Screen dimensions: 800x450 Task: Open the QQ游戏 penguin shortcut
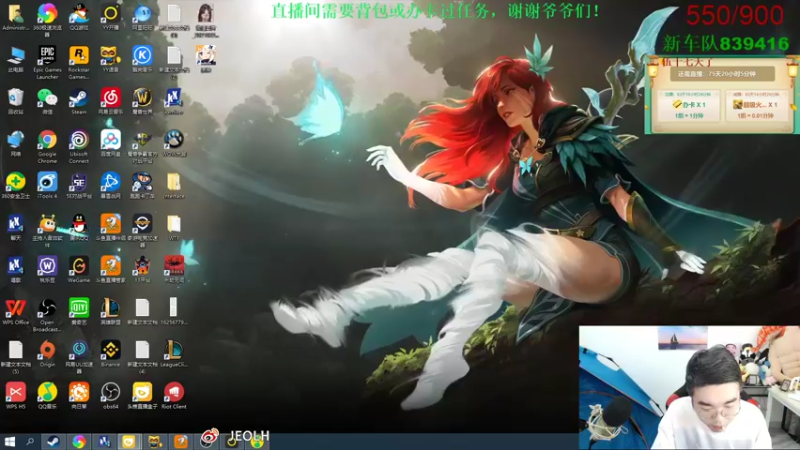click(x=79, y=16)
